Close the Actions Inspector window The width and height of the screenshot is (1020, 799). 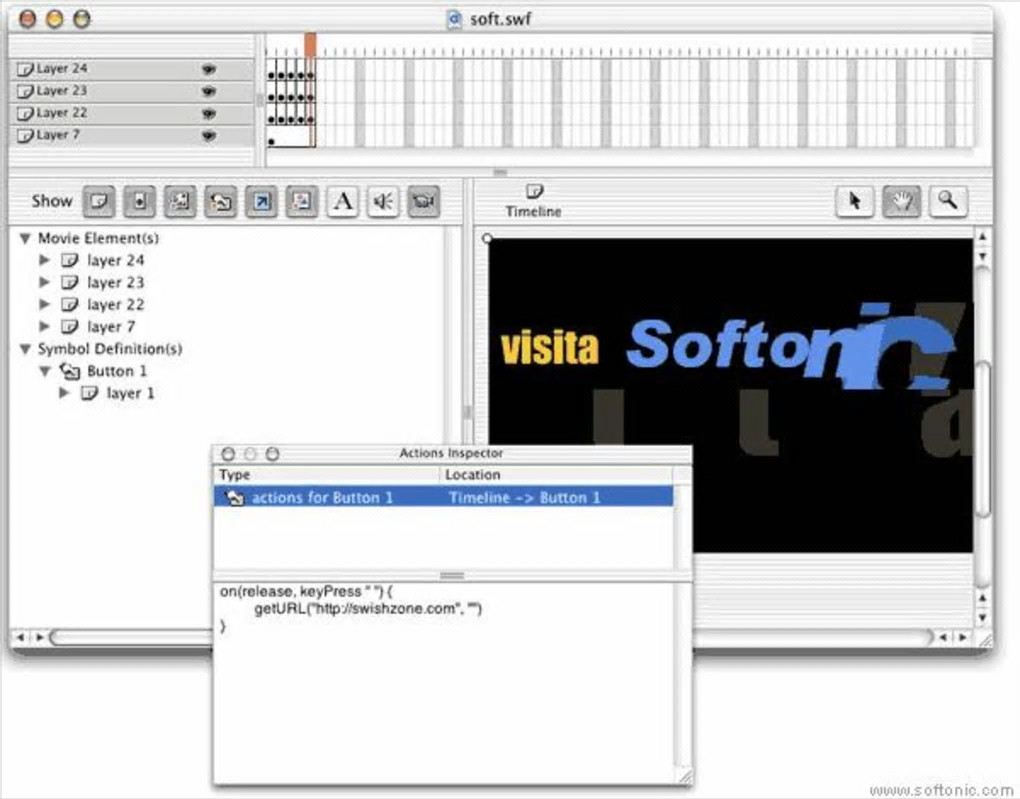[228, 454]
